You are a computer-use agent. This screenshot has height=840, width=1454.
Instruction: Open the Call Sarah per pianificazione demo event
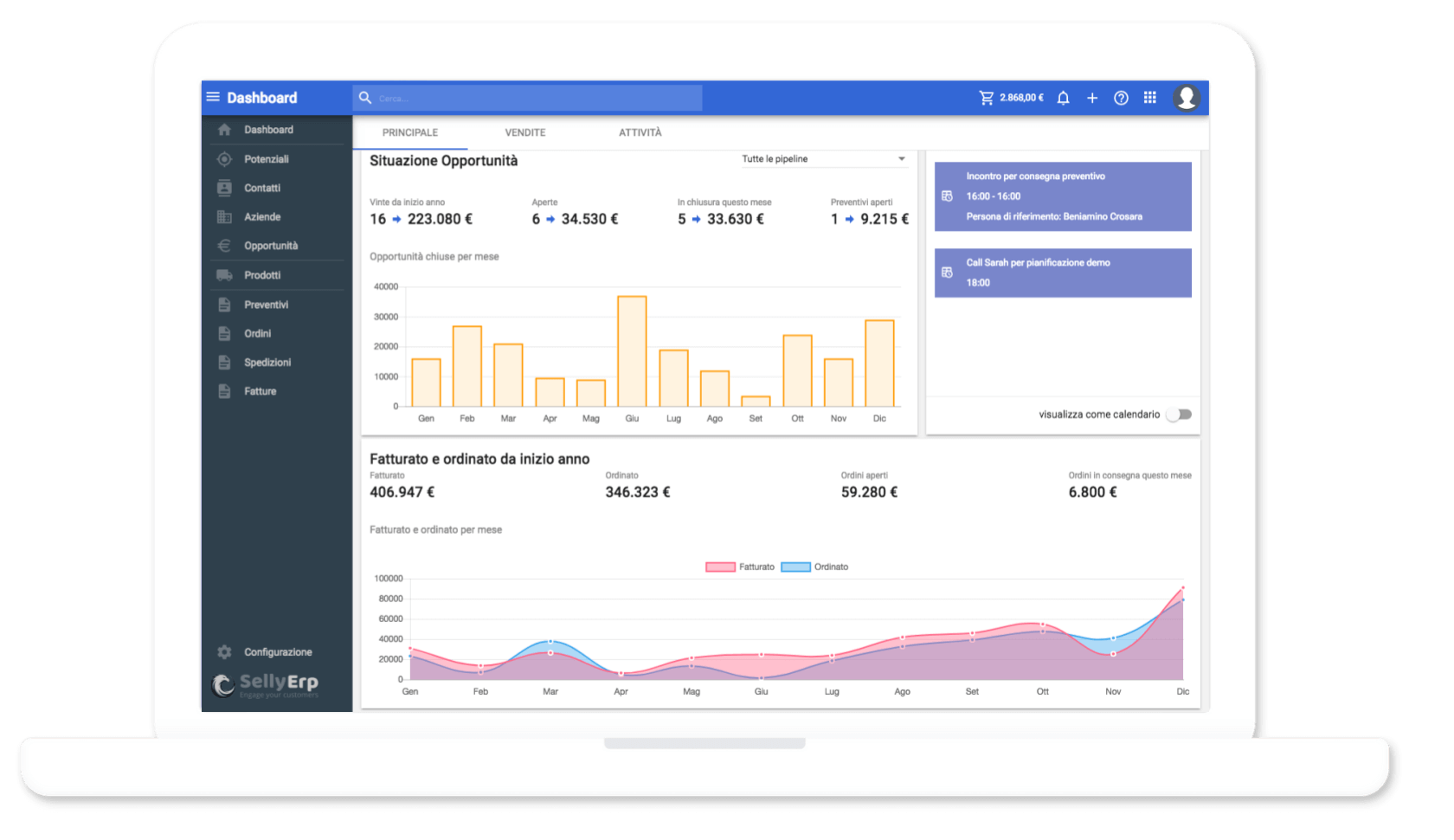(1063, 273)
